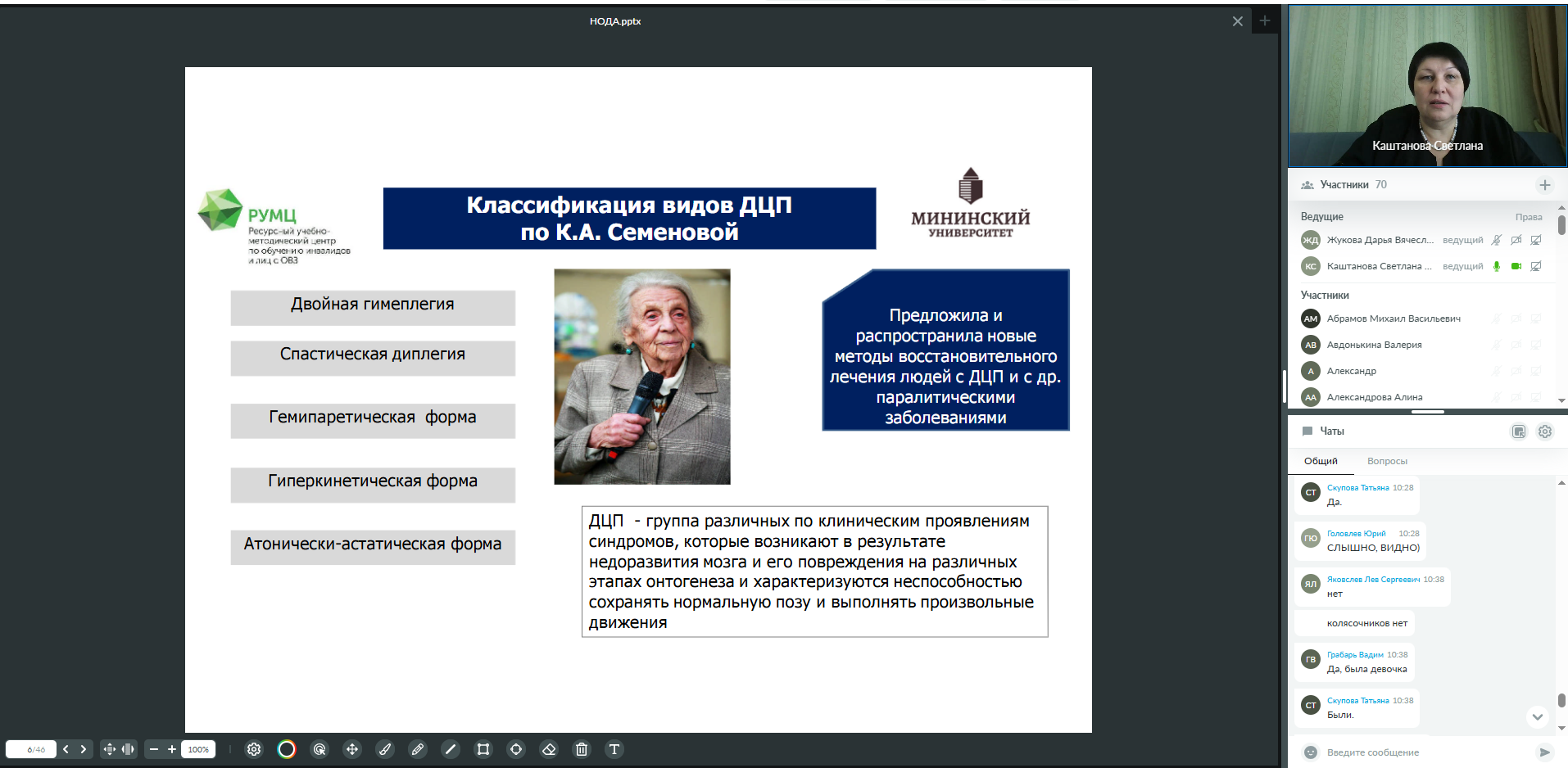Unmute Жукова Дарья microphone
The height and width of the screenshot is (768, 1568).
pos(1497,240)
